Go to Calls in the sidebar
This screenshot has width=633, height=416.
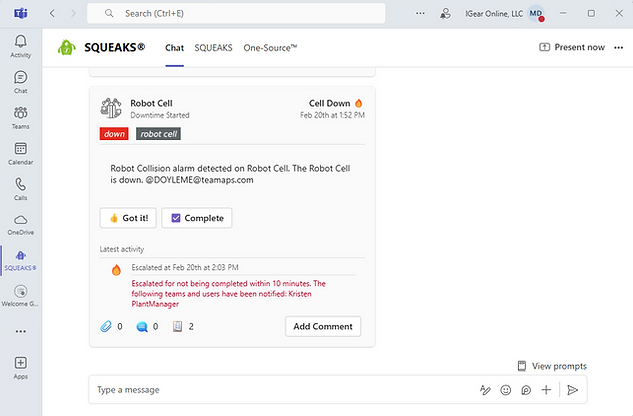[x=20, y=187]
